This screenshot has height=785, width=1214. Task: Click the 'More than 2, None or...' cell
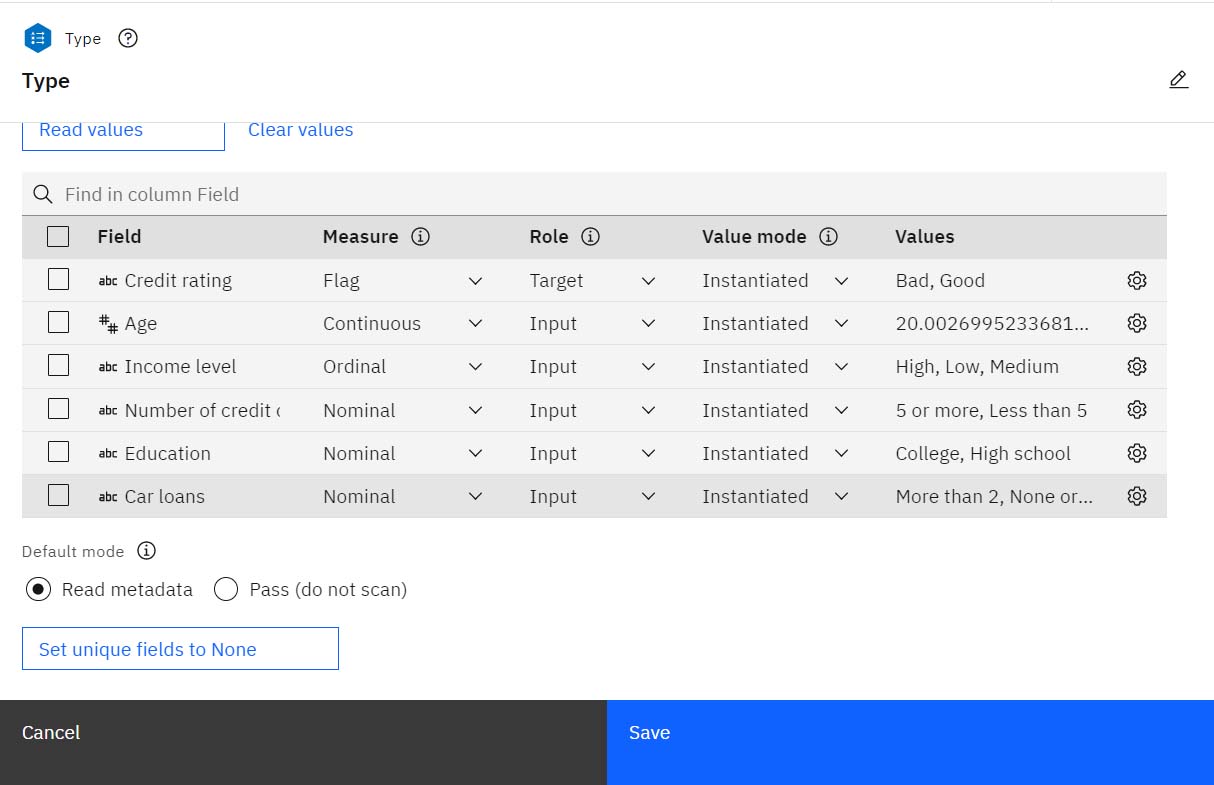pos(994,496)
